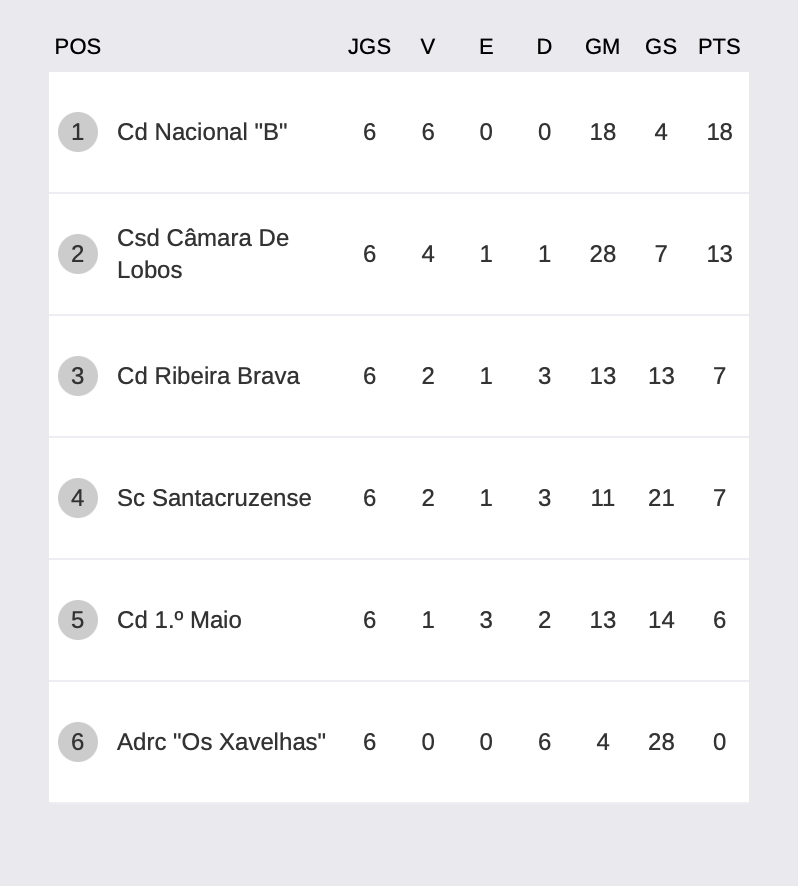
Task: Click the V wins column header
Action: [x=428, y=47]
